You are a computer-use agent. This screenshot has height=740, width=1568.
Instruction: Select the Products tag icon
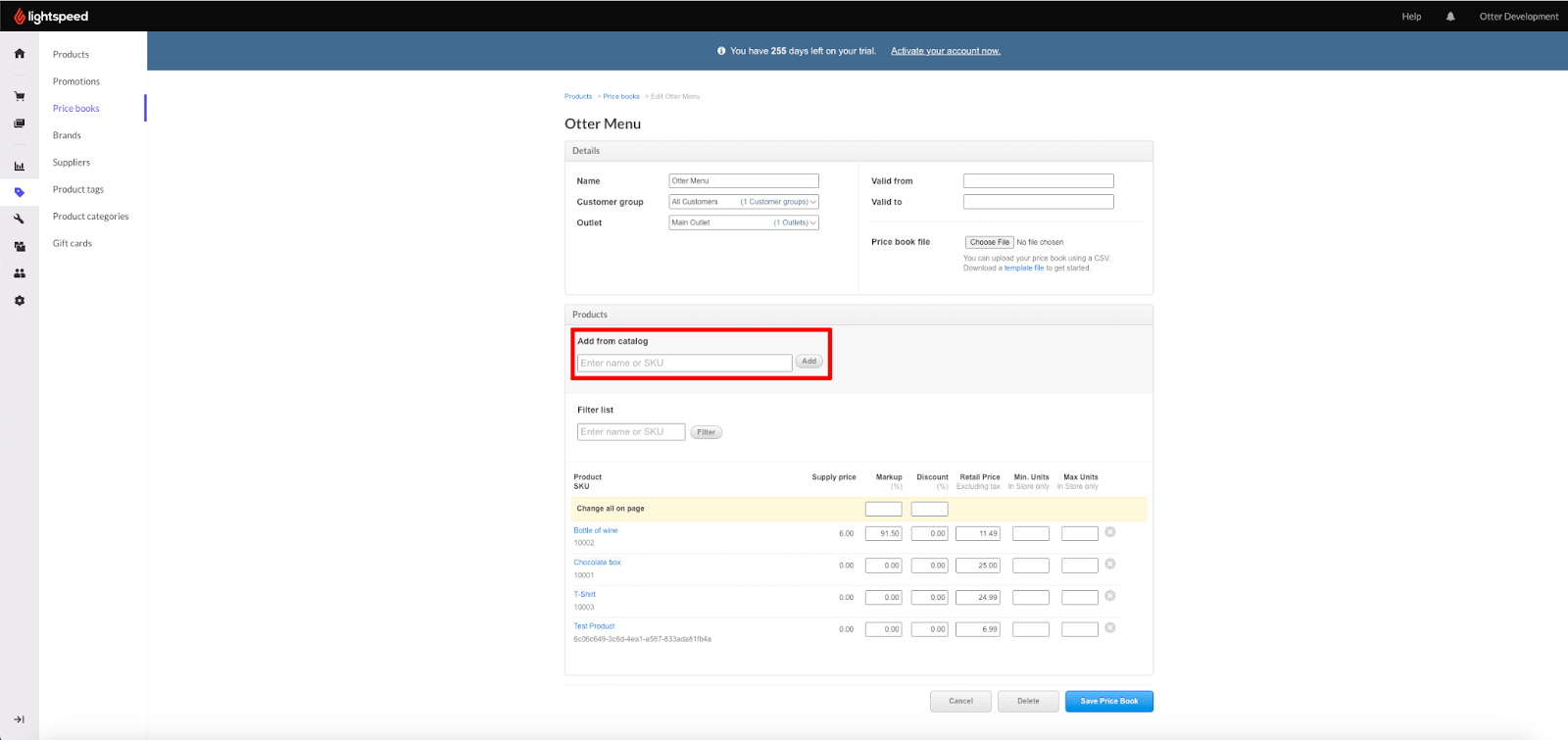(x=20, y=192)
